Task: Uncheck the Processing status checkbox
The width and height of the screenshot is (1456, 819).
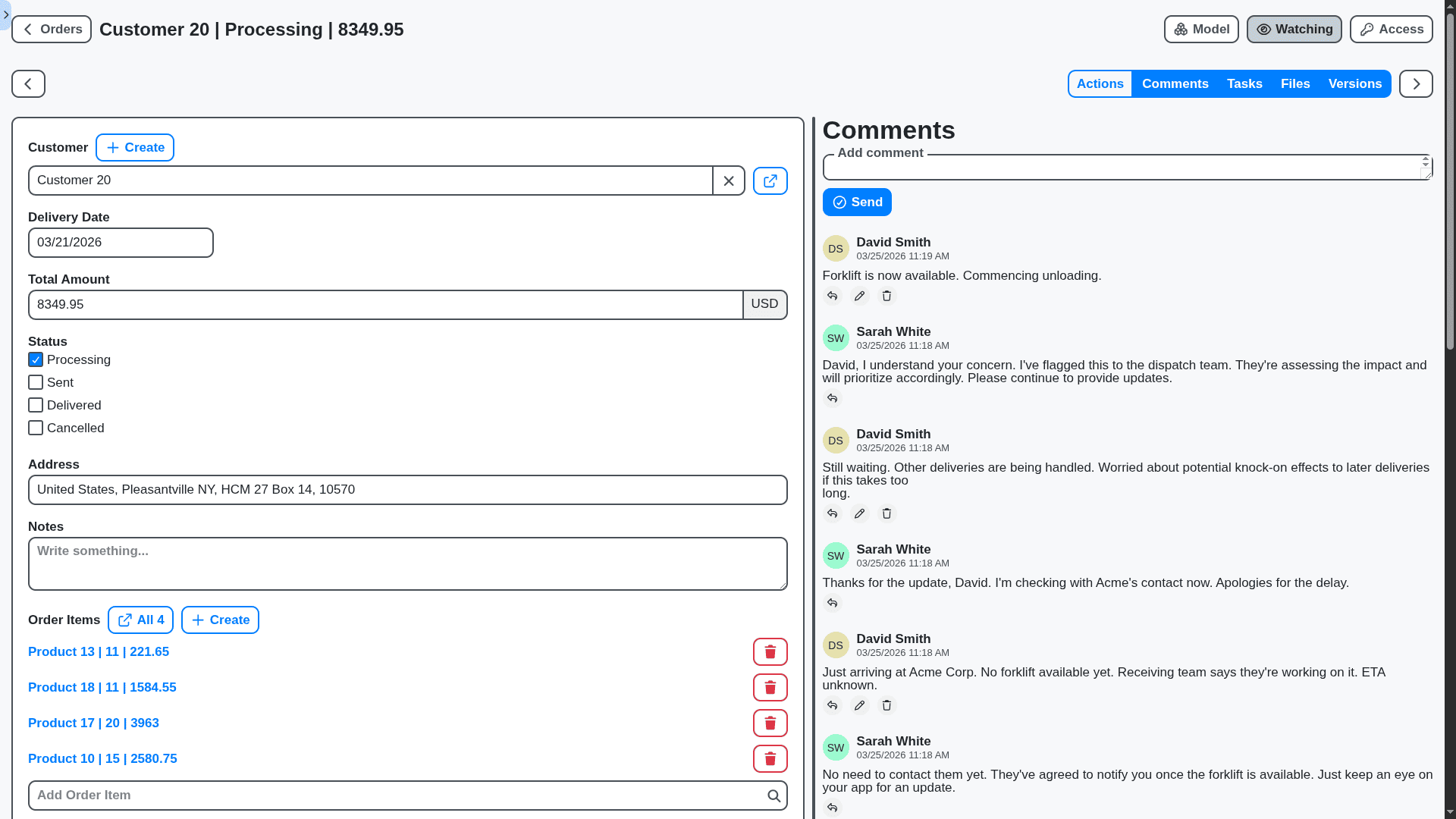Action: click(x=35, y=359)
